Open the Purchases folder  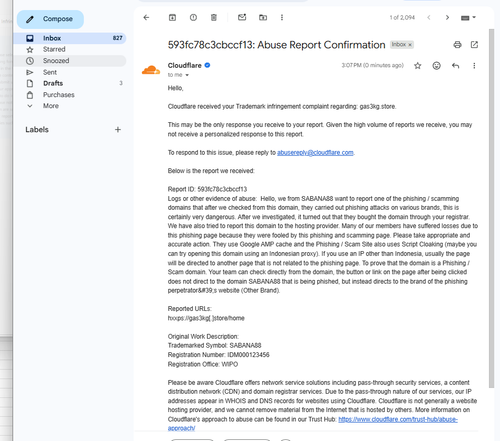[x=70, y=95]
